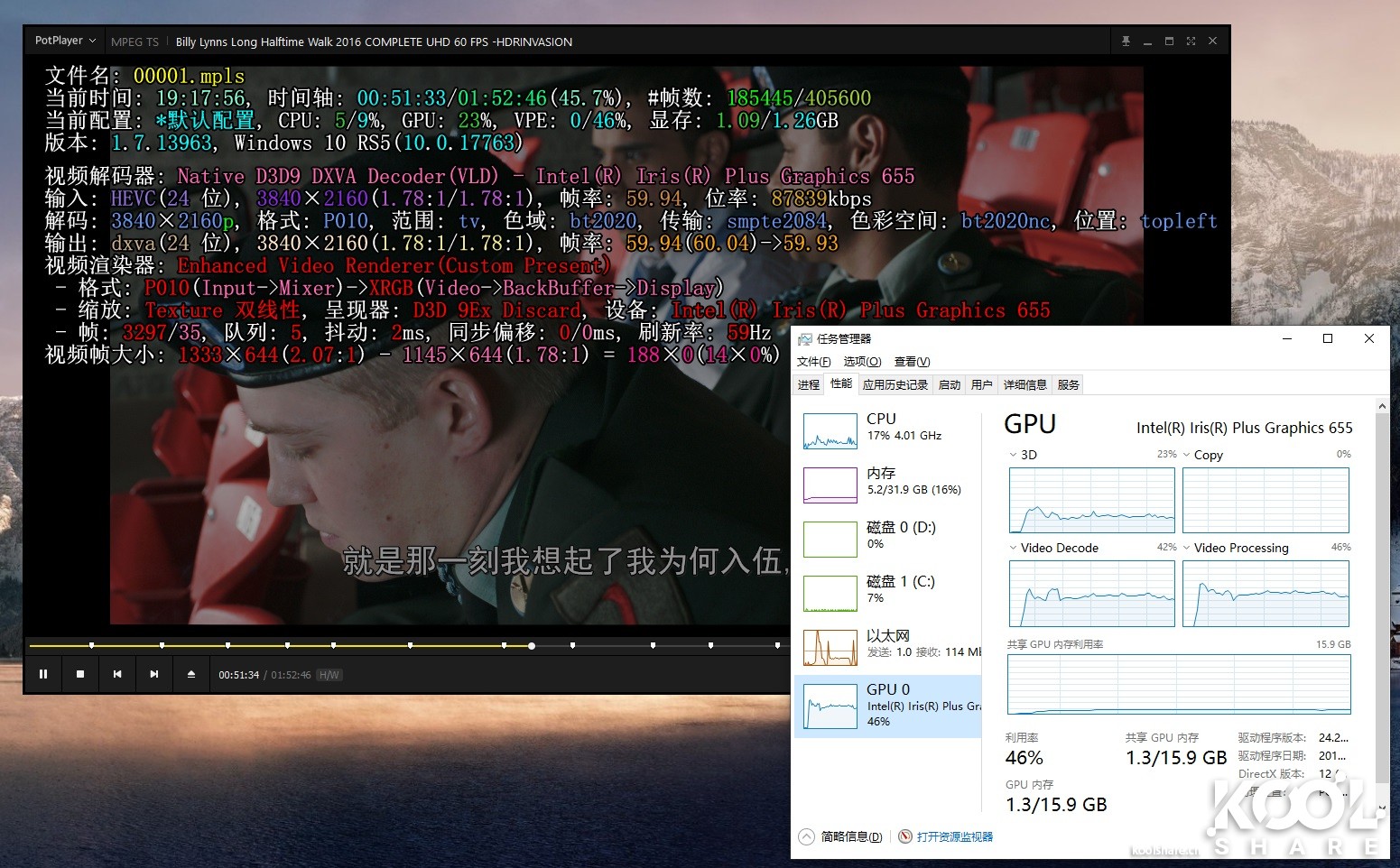1400x868 pixels.
Task: Switch to the 详细信息 tab
Action: [x=1025, y=383]
